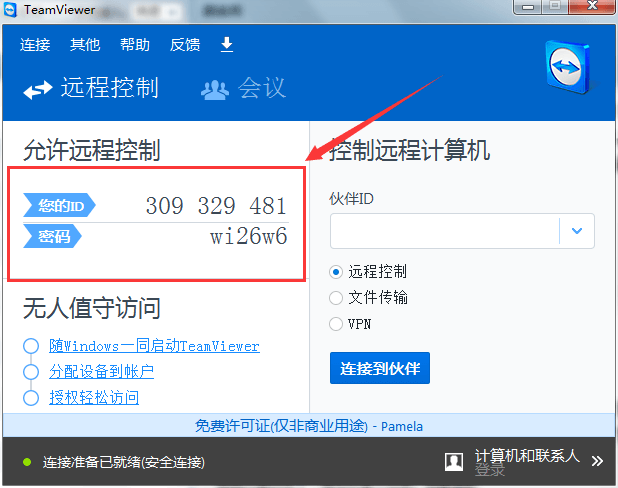The width and height of the screenshot is (618, 488).
Task: Click the green connection status dot
Action: click(x=27, y=462)
